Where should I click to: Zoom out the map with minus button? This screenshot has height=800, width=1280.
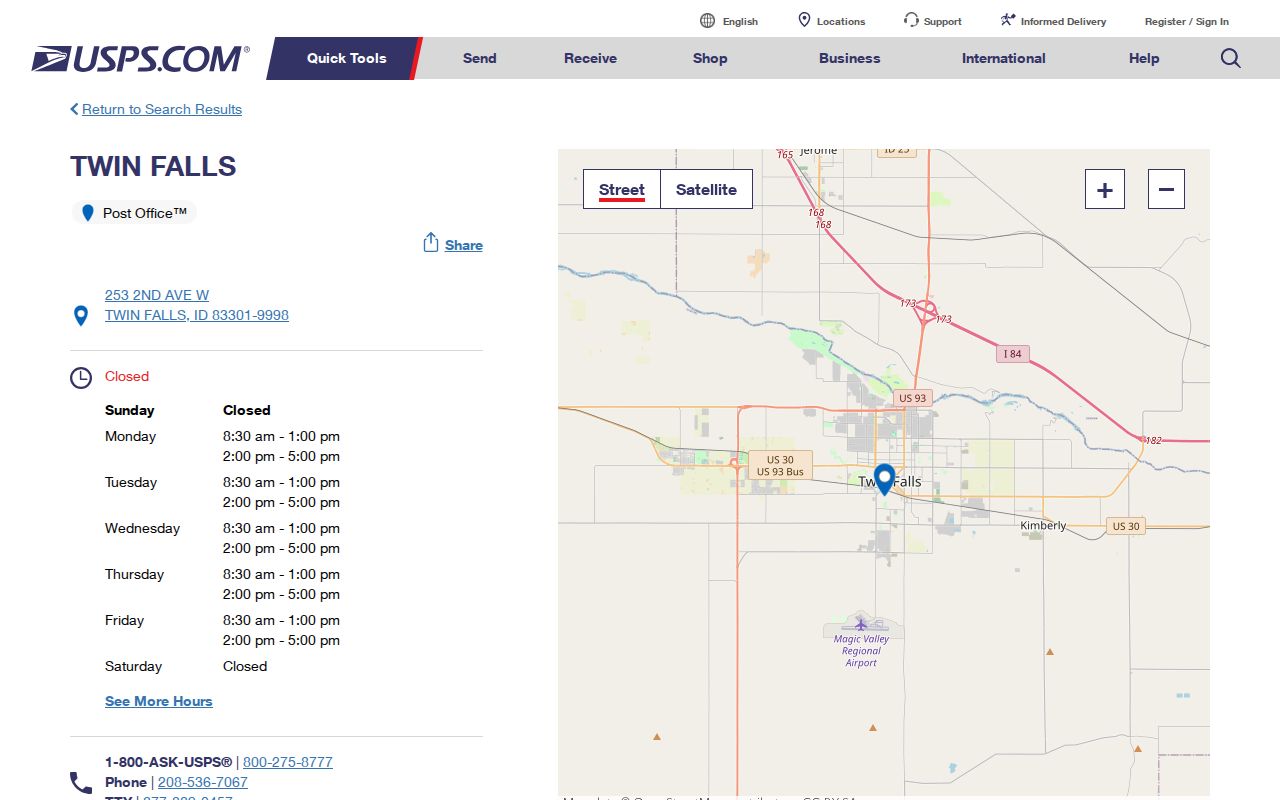tap(1166, 189)
